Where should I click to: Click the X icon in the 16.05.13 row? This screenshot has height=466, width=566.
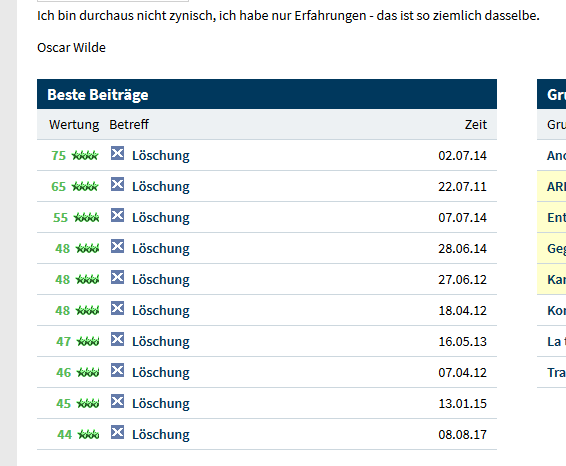117,340
